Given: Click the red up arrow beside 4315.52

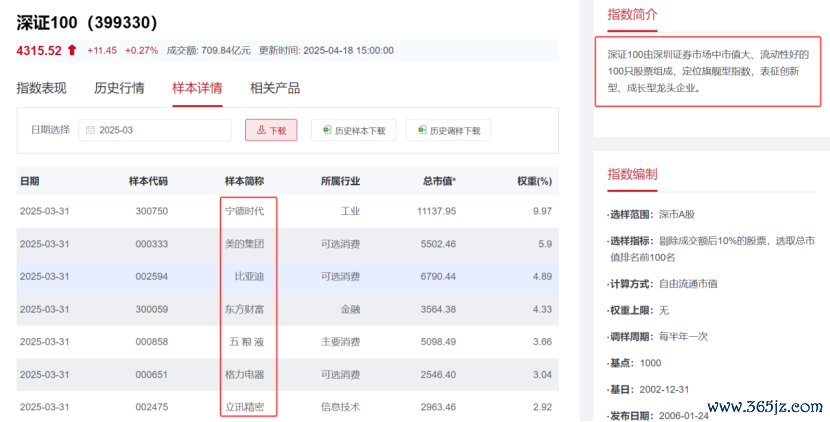Looking at the screenshot, I should (x=72, y=50).
